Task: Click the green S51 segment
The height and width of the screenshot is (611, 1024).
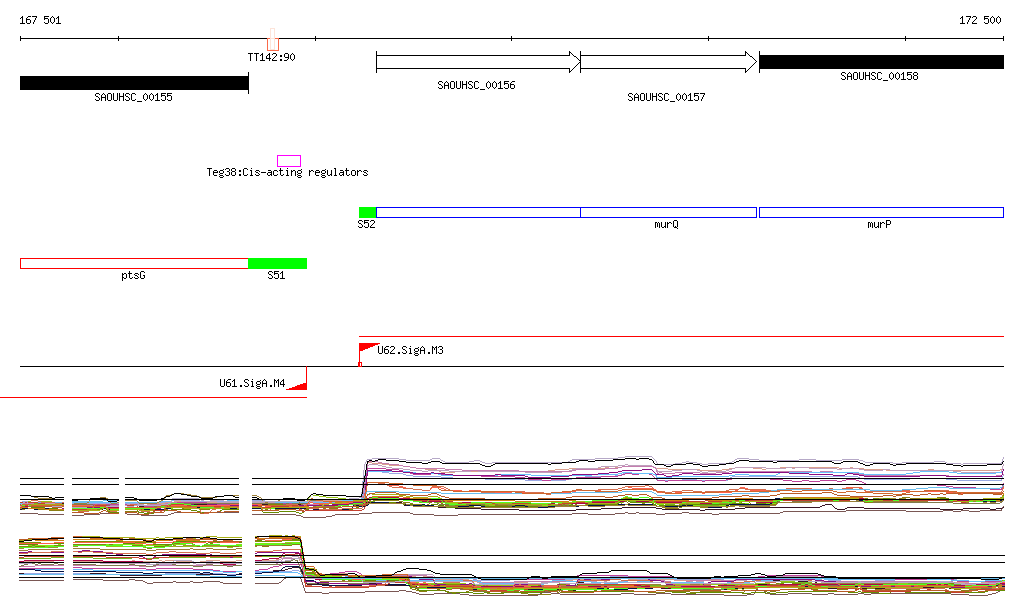Action: 278,264
